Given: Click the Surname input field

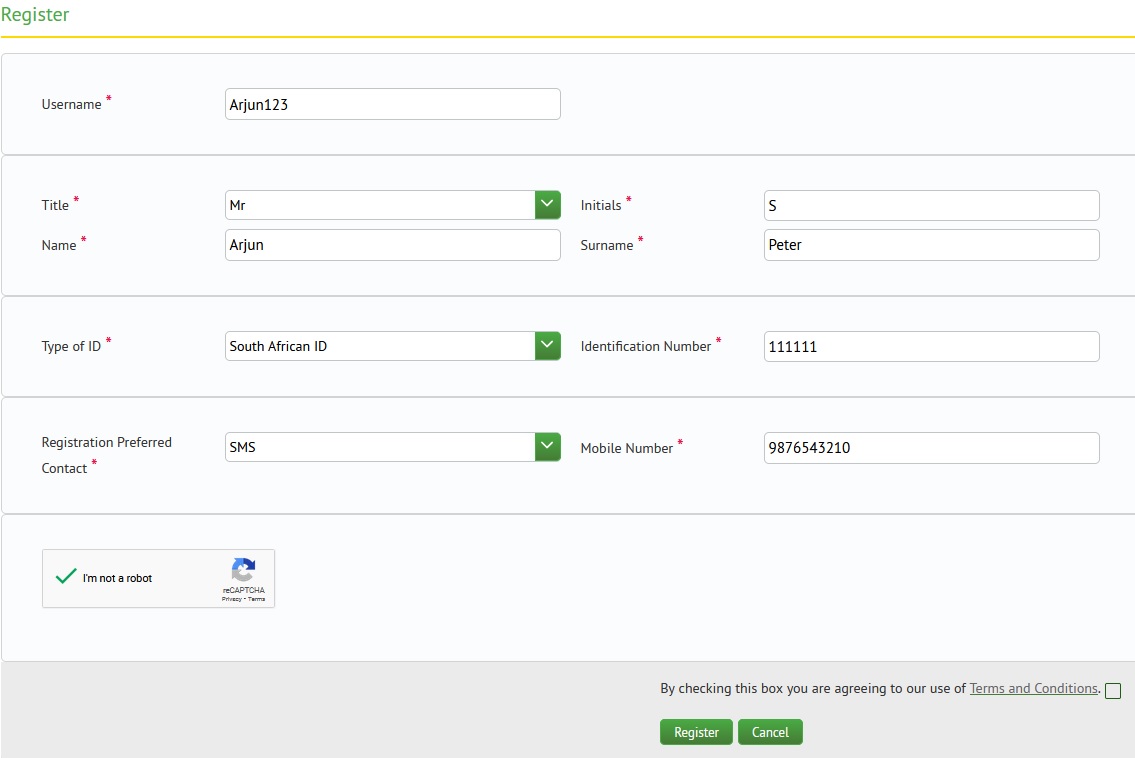Looking at the screenshot, I should (931, 245).
